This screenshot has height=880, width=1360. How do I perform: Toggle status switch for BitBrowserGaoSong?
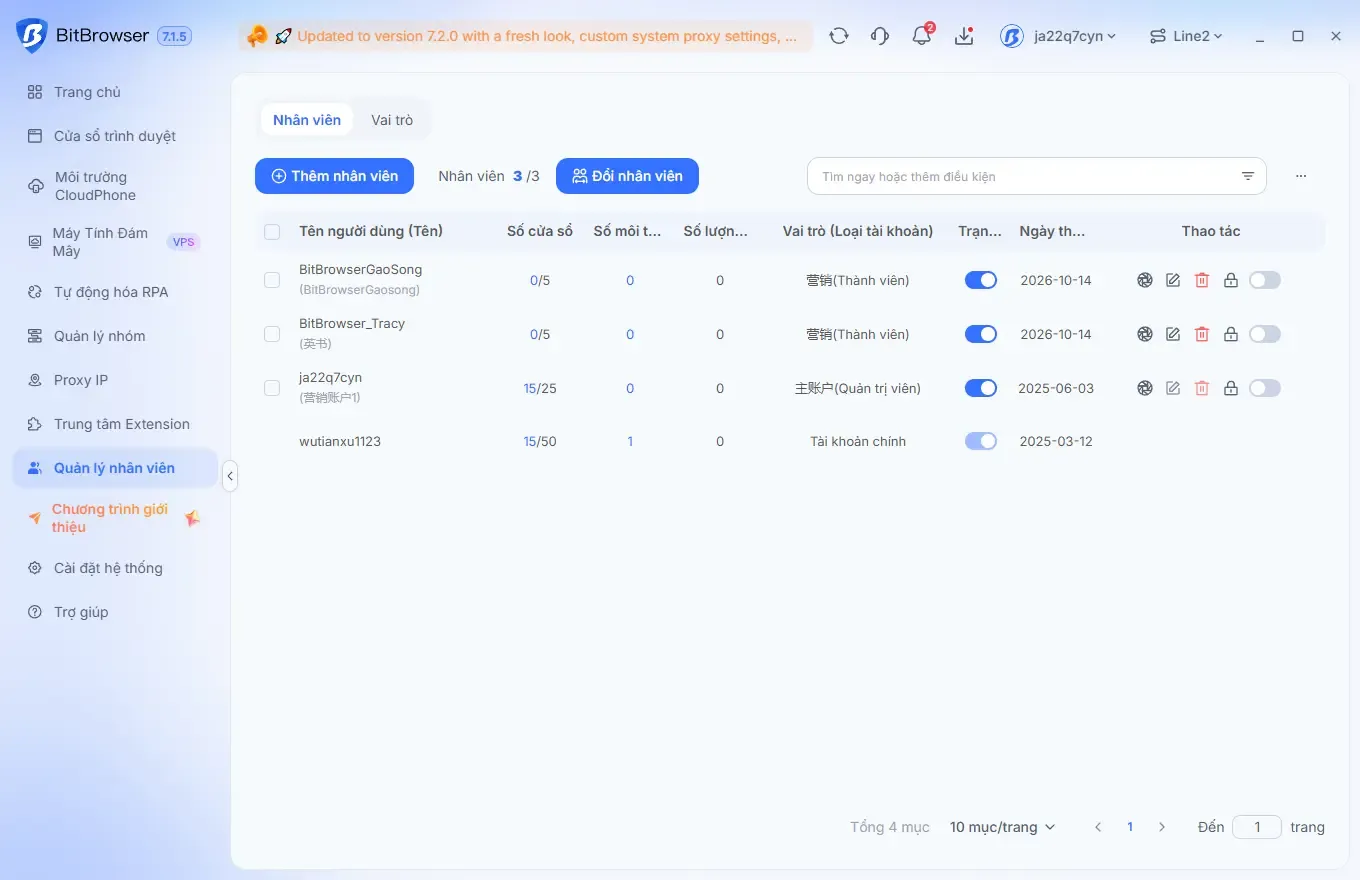pos(981,280)
